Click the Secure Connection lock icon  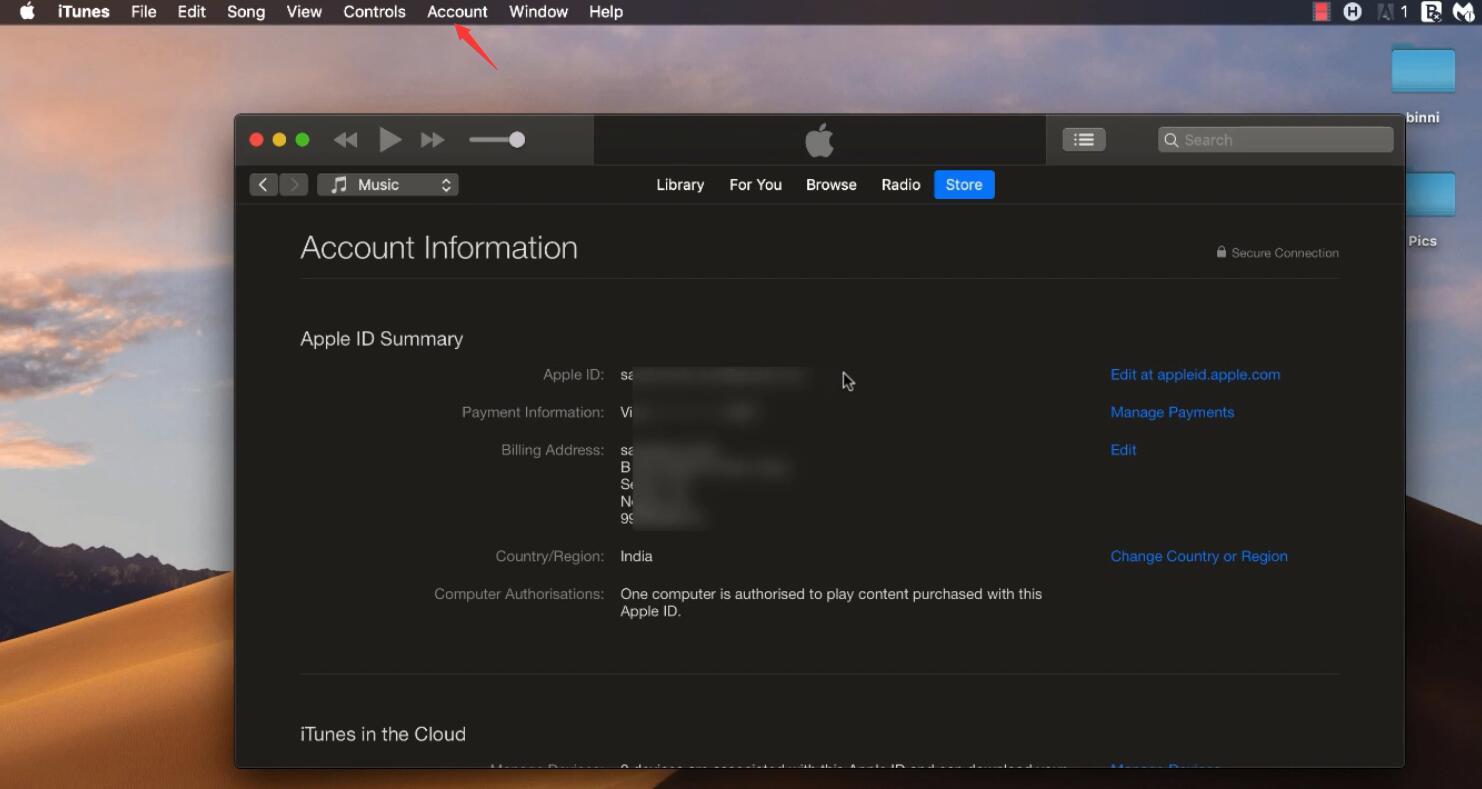pos(1221,252)
